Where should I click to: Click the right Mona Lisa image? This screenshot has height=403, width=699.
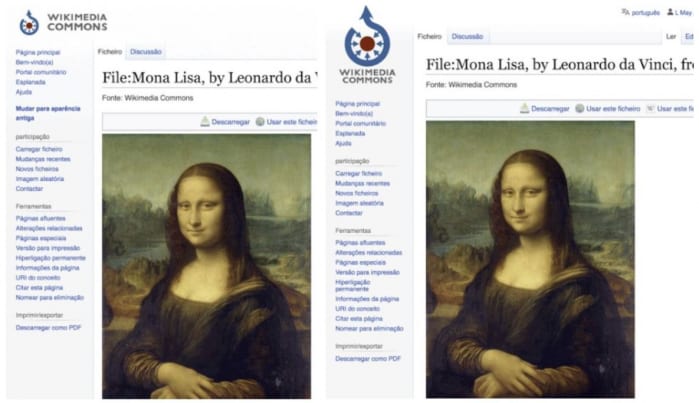click(x=530, y=259)
